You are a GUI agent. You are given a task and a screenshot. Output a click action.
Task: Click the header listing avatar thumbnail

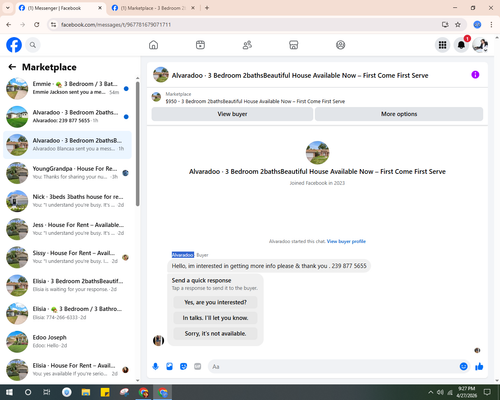(x=161, y=75)
